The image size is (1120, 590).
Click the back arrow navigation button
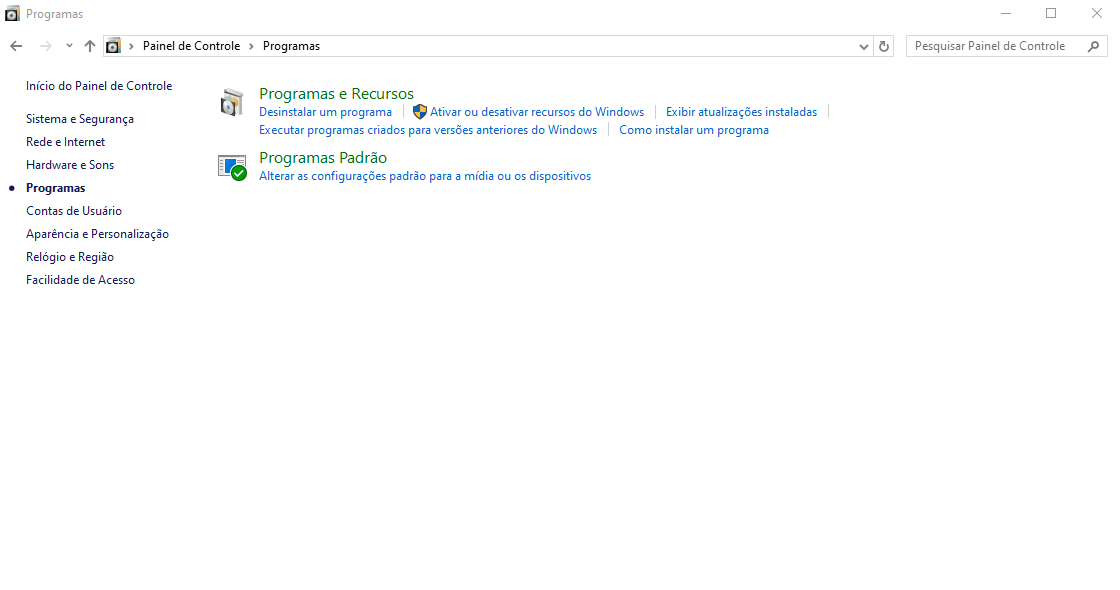16,46
